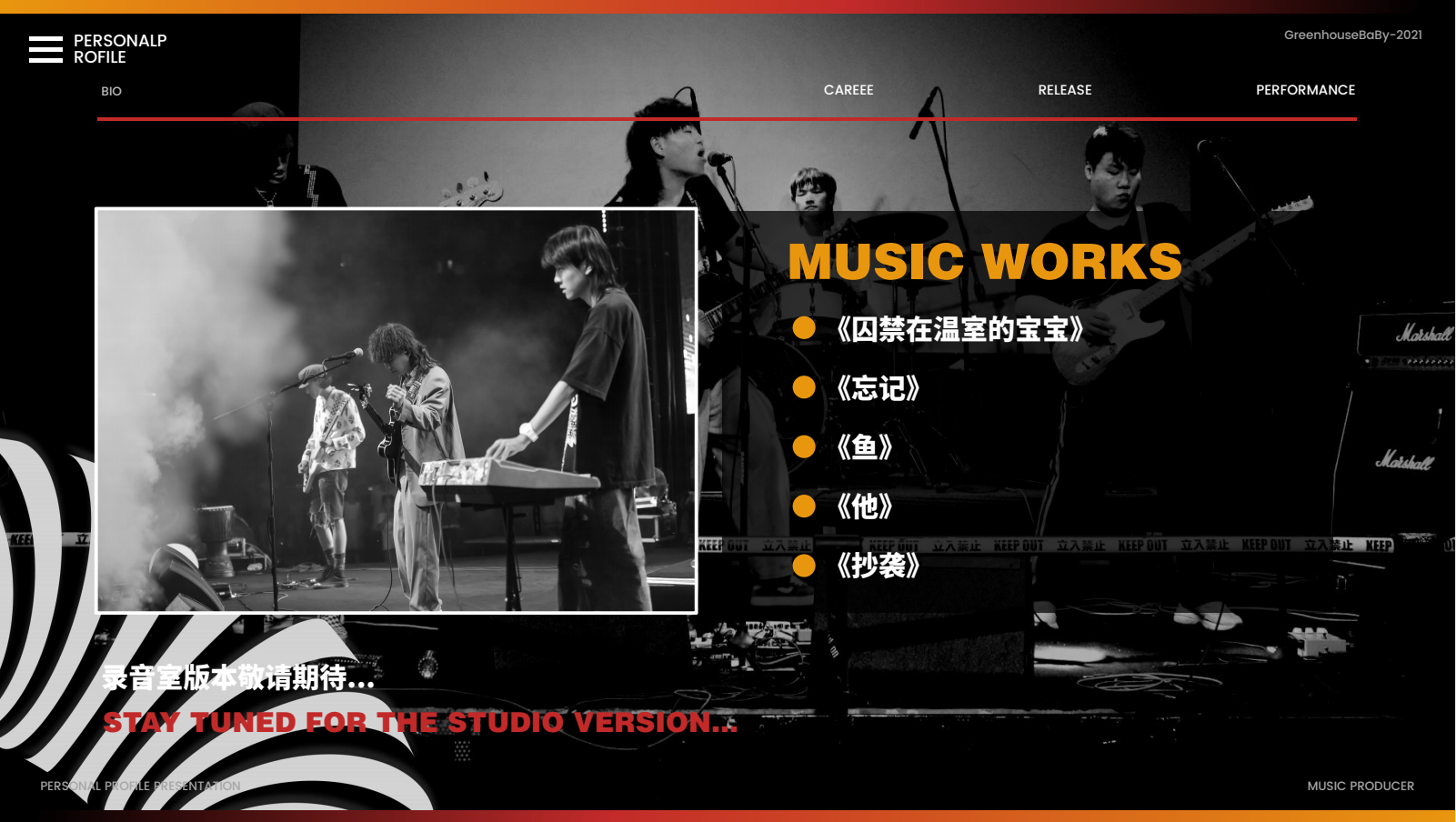The width and height of the screenshot is (1456, 822).
Task: Click the orange bullet beside 《他》
Action: [804, 506]
